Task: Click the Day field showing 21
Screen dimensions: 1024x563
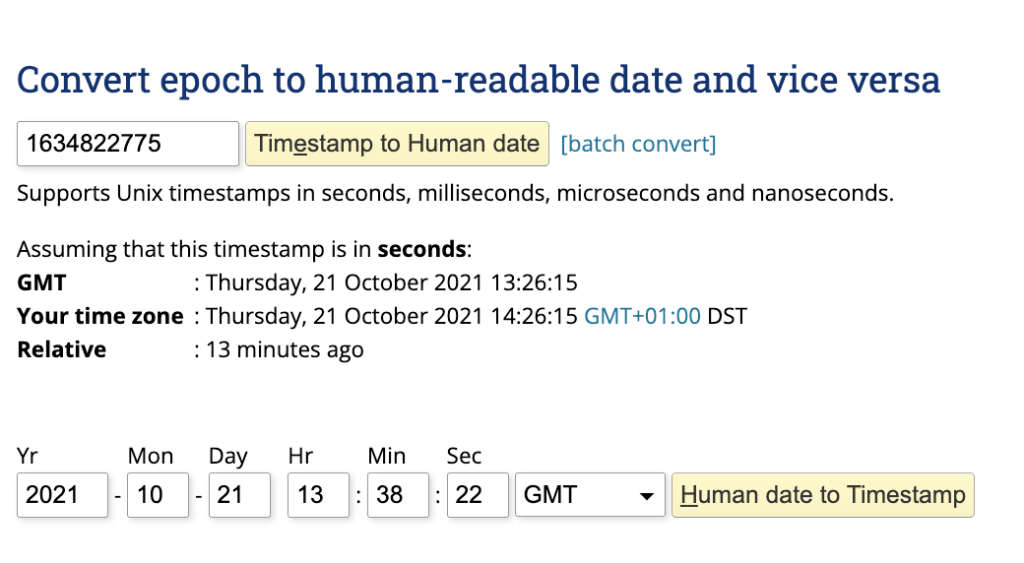Action: coord(239,495)
